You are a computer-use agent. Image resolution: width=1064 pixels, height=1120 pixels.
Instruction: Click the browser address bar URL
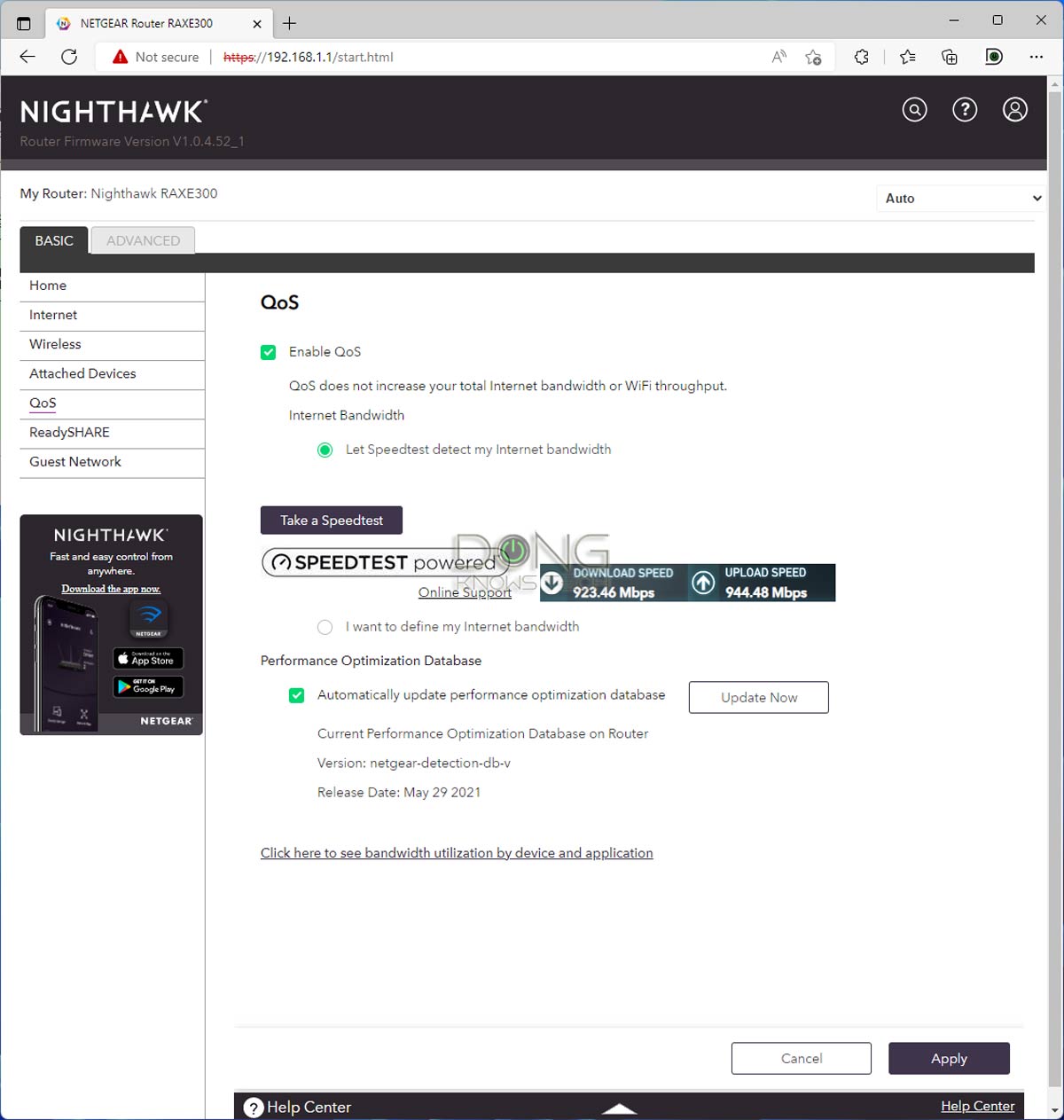click(309, 57)
